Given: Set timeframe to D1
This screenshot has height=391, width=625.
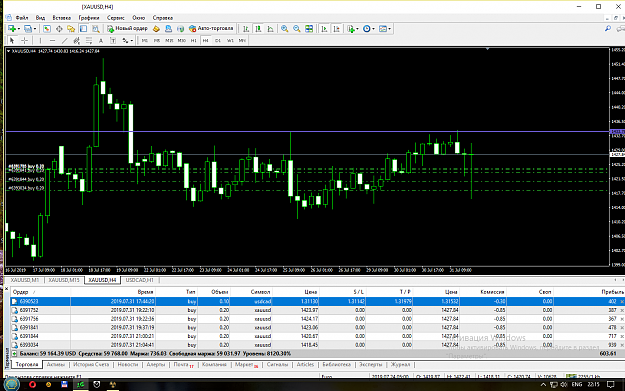Looking at the screenshot, I should click(218, 40).
